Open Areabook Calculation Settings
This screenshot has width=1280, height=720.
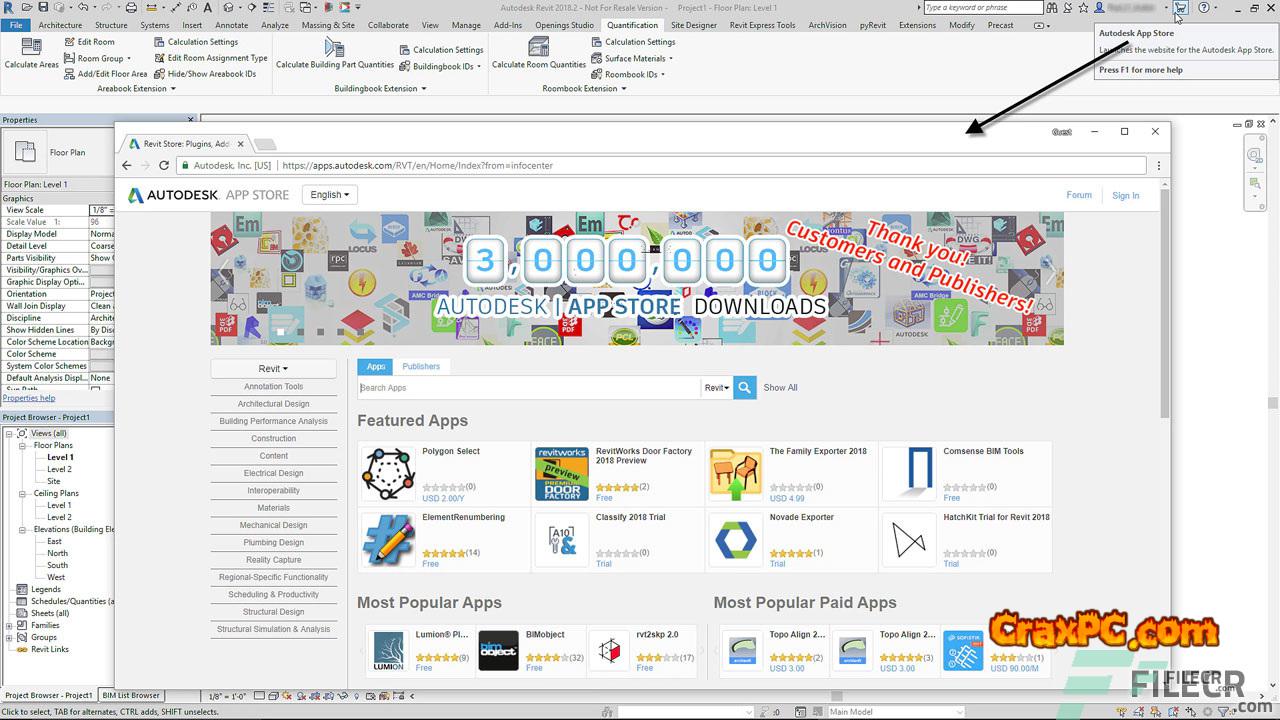(196, 42)
